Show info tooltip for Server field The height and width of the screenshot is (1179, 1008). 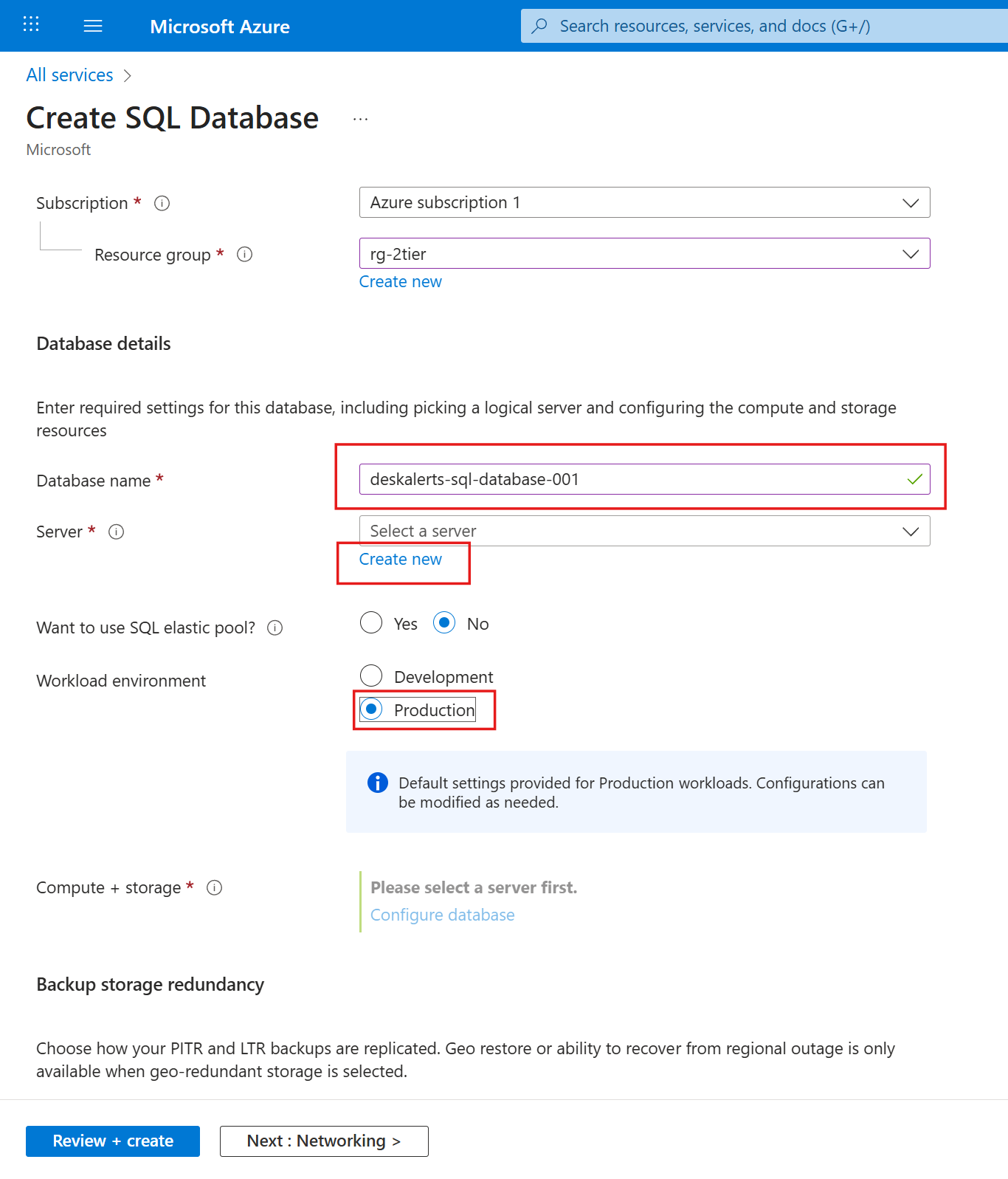[116, 532]
